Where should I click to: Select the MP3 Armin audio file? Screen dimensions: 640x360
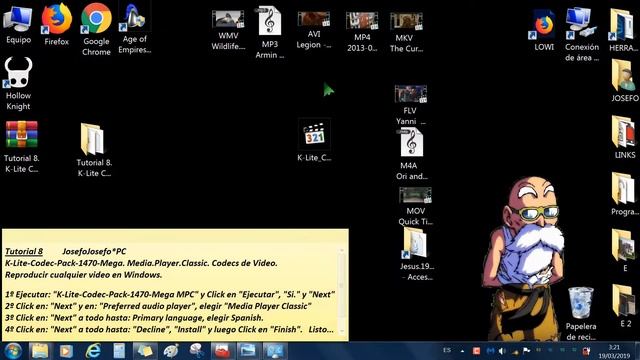269,33
